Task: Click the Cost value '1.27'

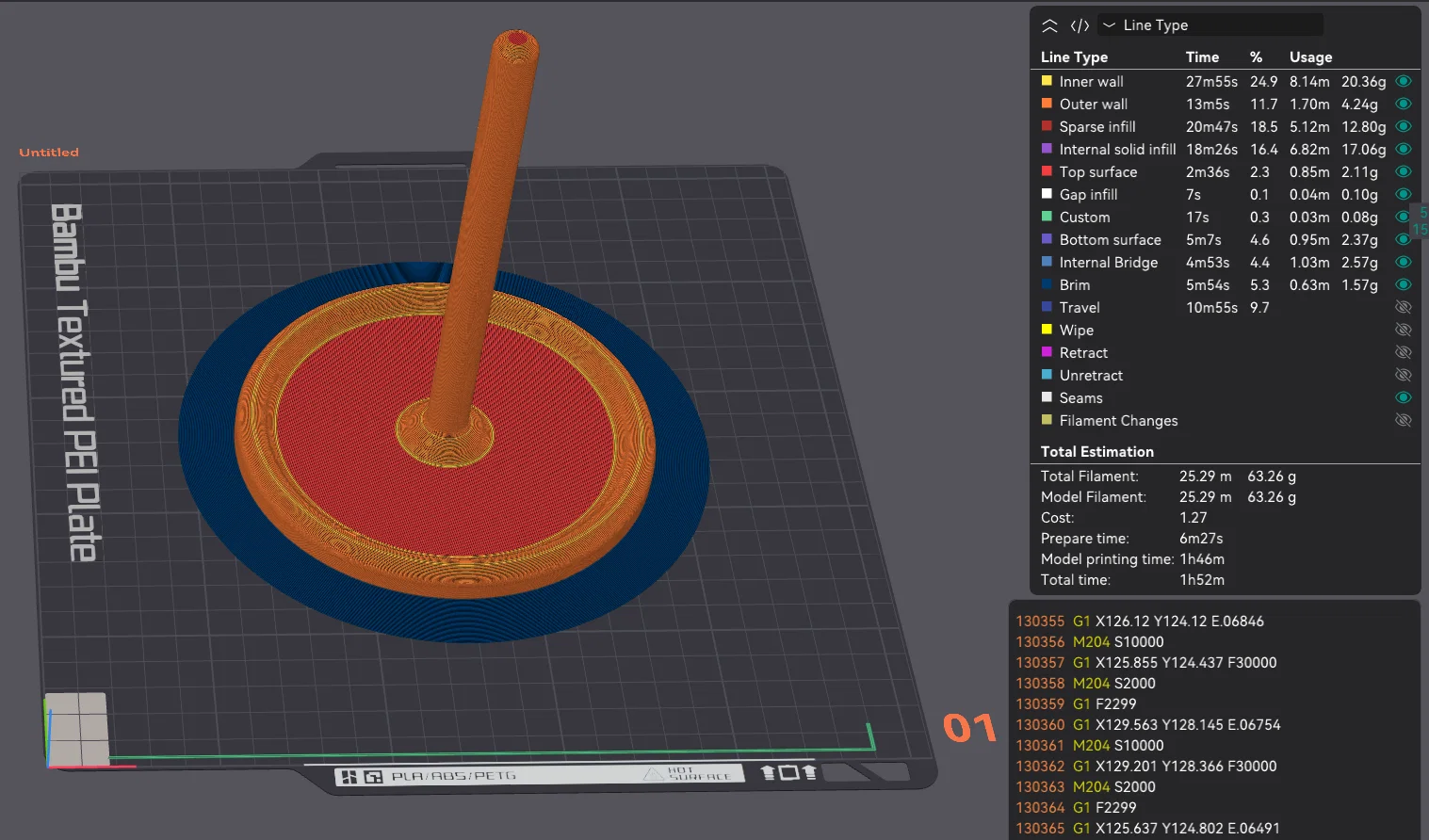Action: click(x=1194, y=518)
